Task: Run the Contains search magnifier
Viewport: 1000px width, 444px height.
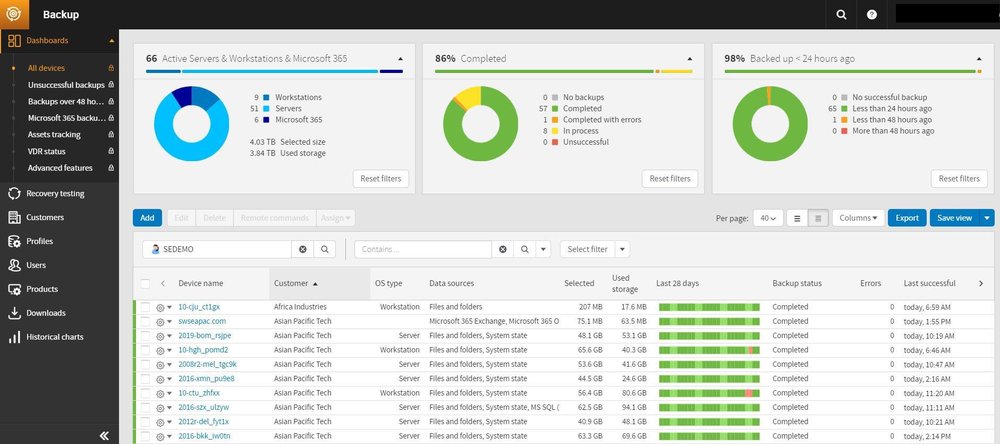Action: point(524,249)
